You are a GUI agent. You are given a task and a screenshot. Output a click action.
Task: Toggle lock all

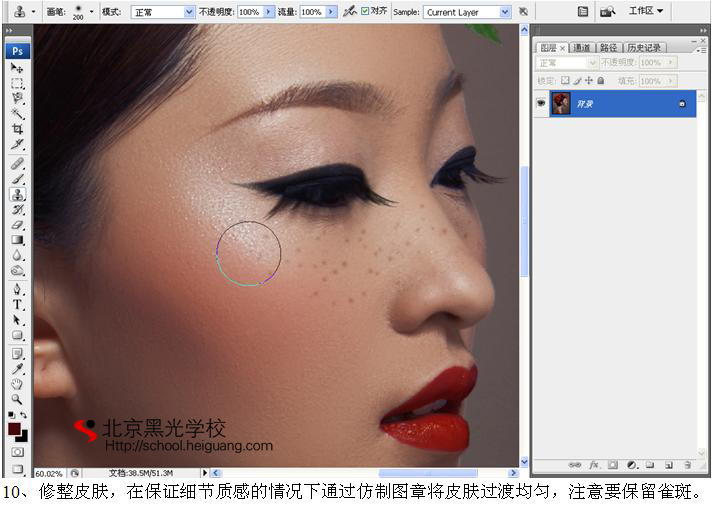coord(601,81)
